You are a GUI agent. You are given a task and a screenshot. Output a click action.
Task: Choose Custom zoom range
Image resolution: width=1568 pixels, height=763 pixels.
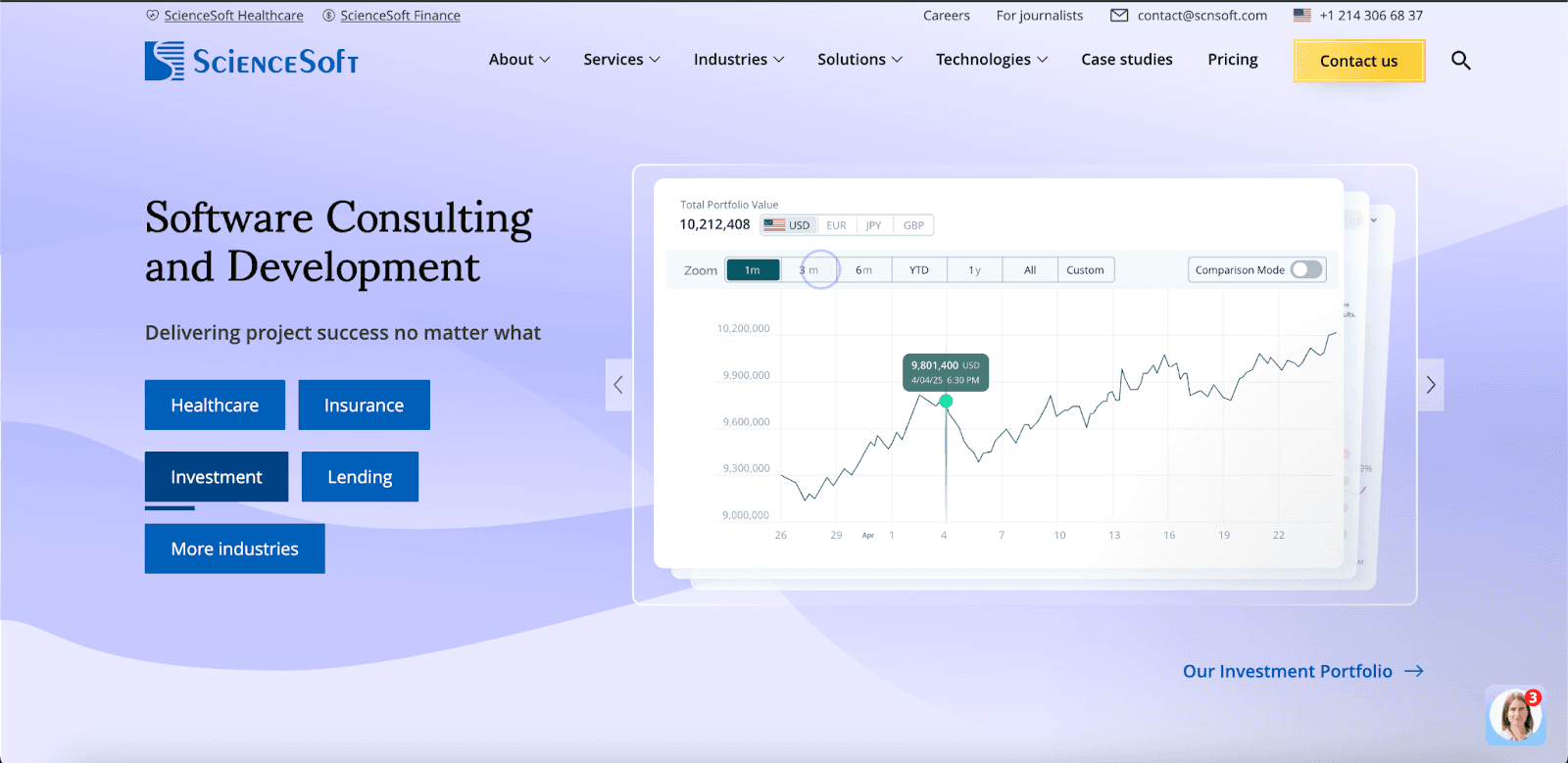(1086, 270)
